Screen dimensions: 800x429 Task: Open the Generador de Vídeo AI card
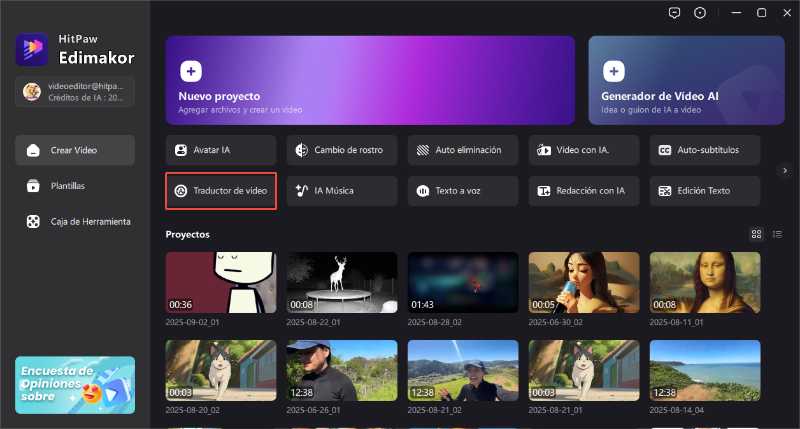point(686,79)
